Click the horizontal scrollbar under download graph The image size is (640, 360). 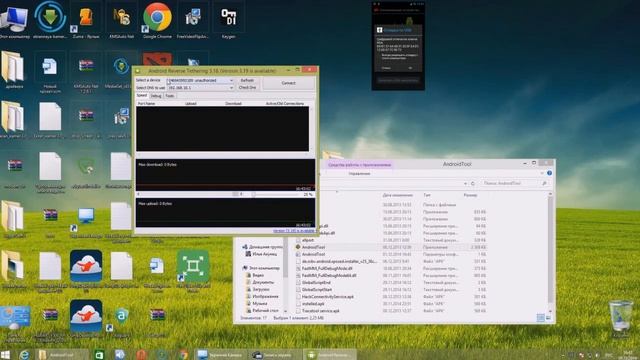click(x=190, y=194)
